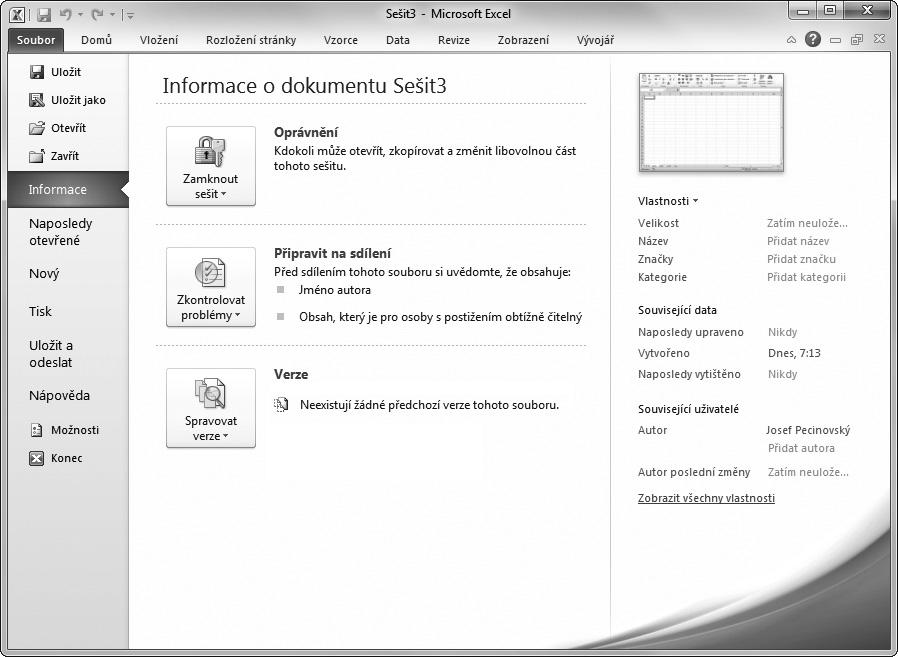Image resolution: width=898 pixels, height=657 pixels.
Task: Click the workbook preview thumbnail
Action: [711, 122]
